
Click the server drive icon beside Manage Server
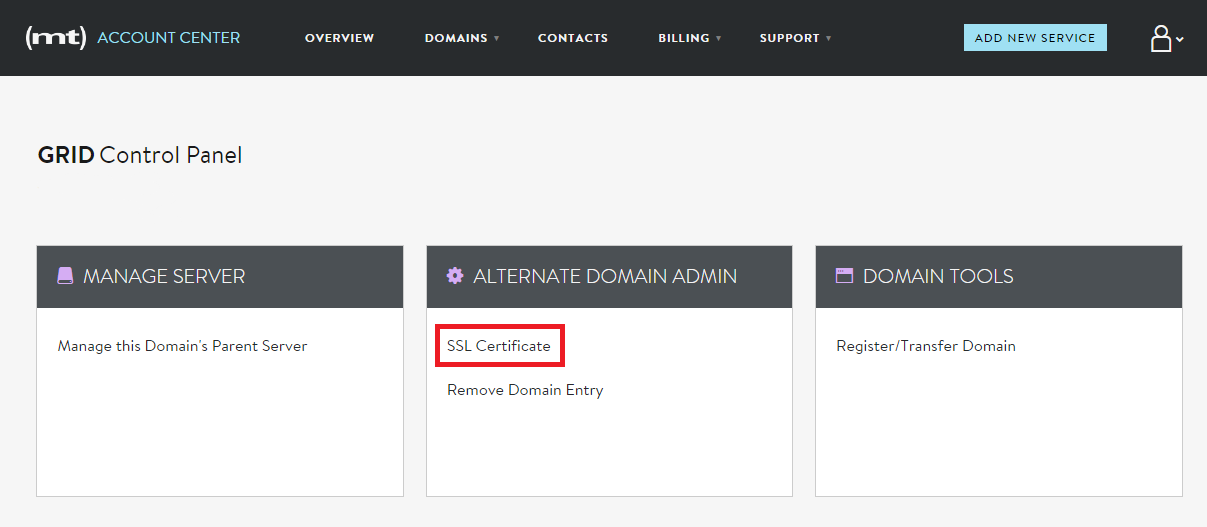tap(65, 276)
